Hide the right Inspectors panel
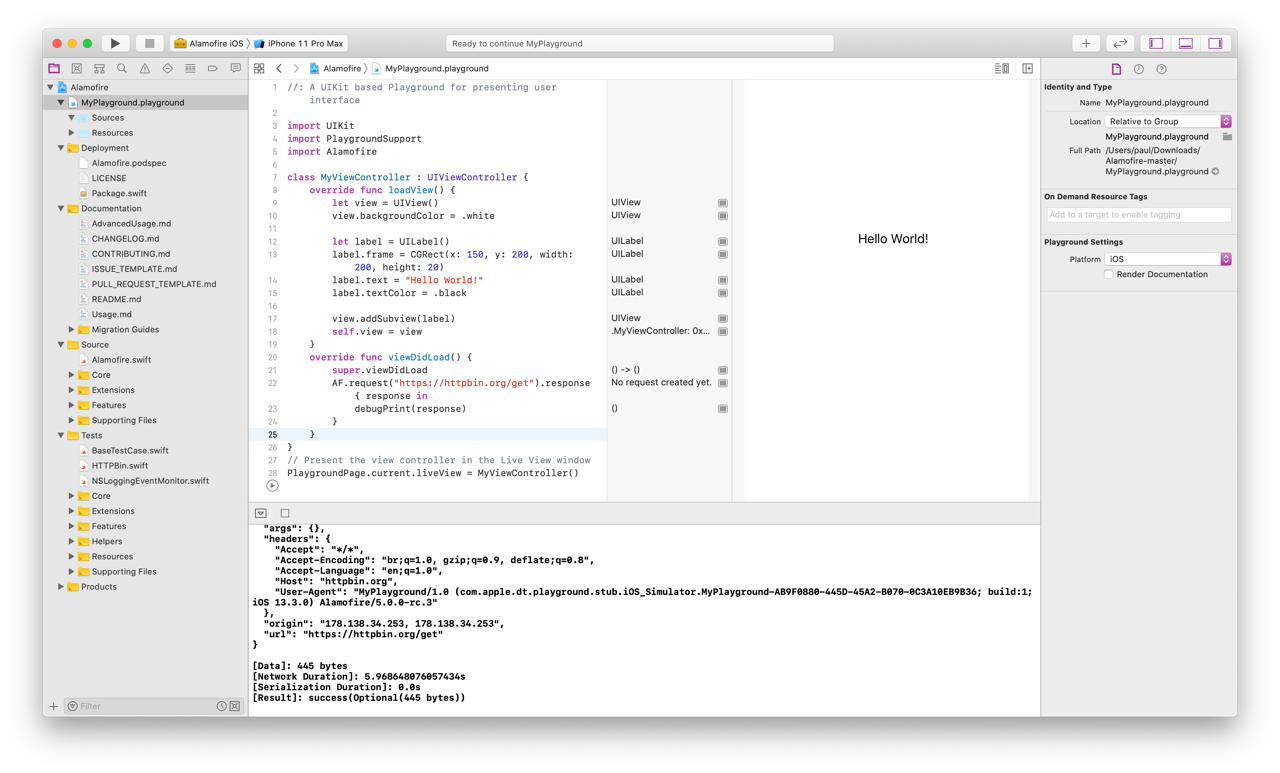 click(x=1215, y=43)
